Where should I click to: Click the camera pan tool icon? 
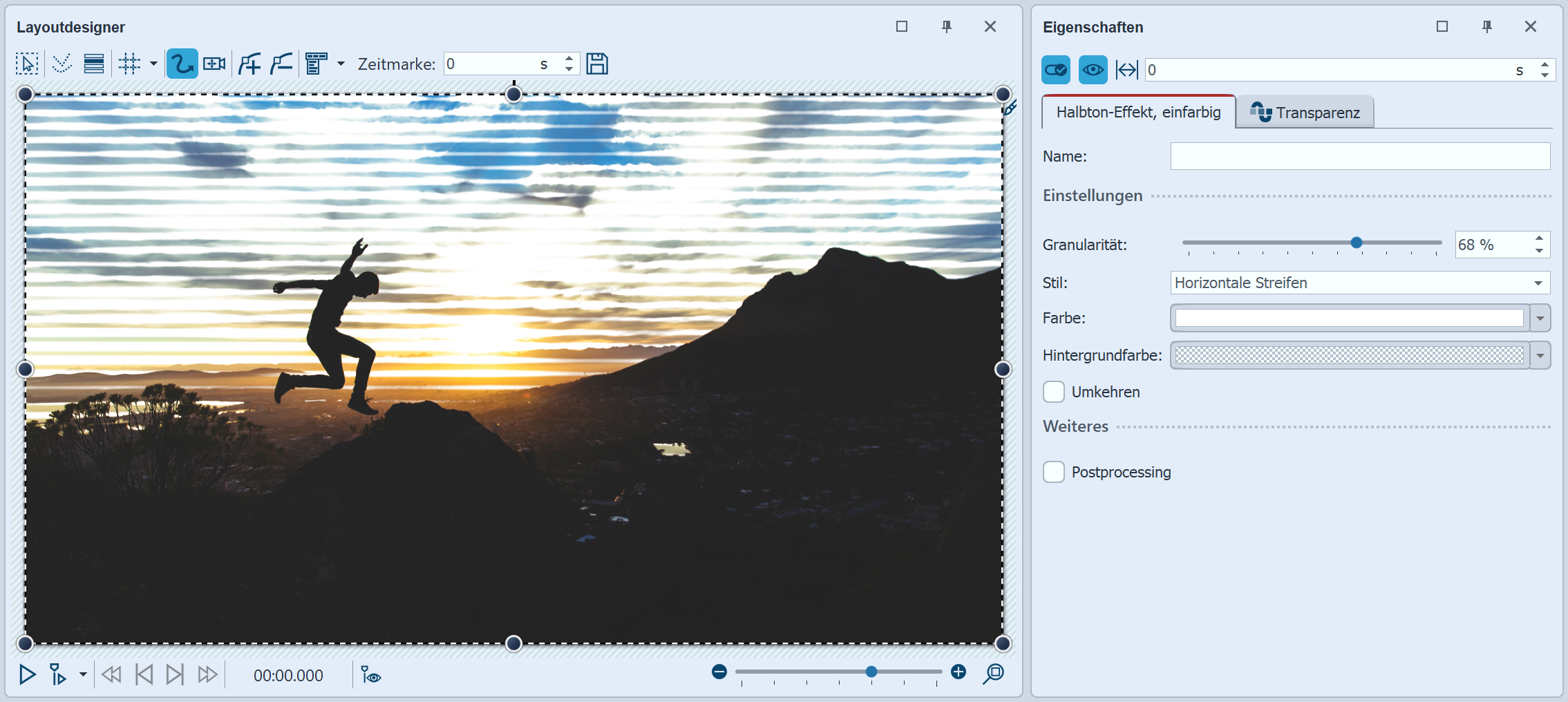tap(214, 64)
